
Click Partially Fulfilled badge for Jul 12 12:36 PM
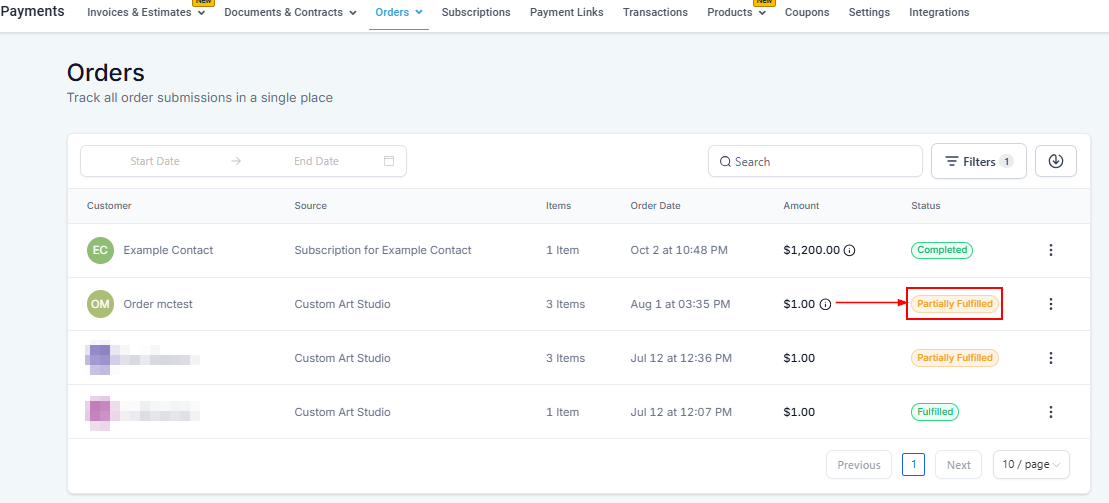coord(955,358)
